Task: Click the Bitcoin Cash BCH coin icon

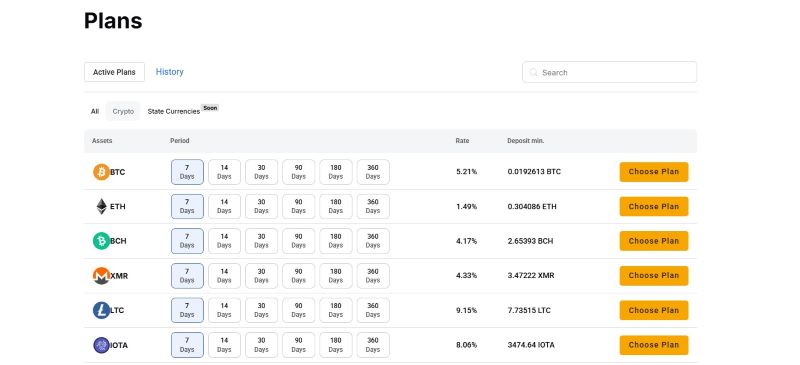Action: point(101,241)
